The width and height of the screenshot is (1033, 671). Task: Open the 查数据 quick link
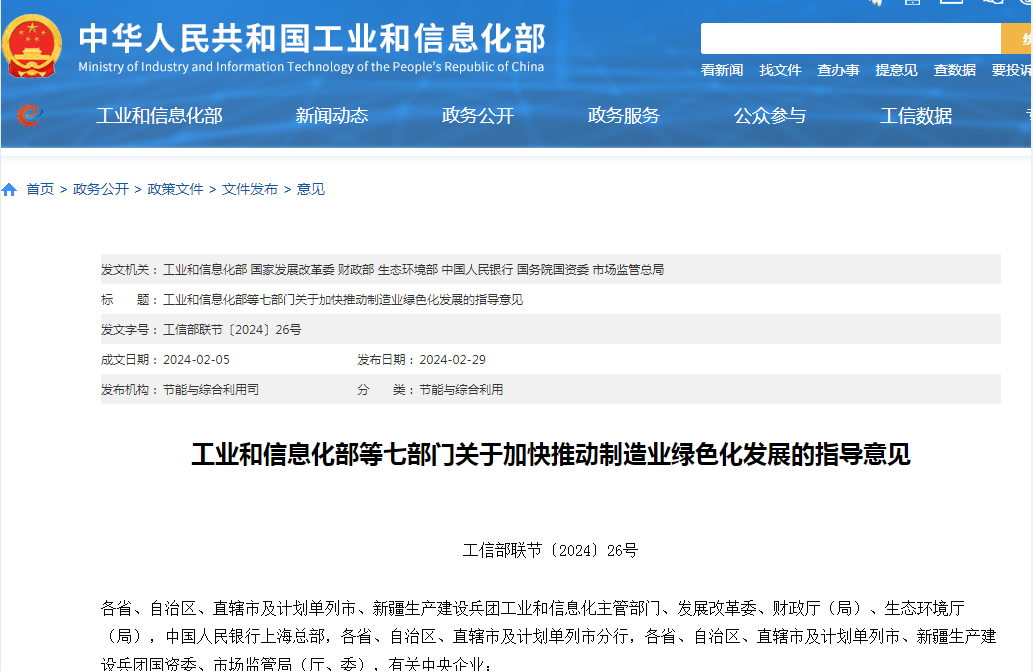pyautogui.click(x=955, y=70)
